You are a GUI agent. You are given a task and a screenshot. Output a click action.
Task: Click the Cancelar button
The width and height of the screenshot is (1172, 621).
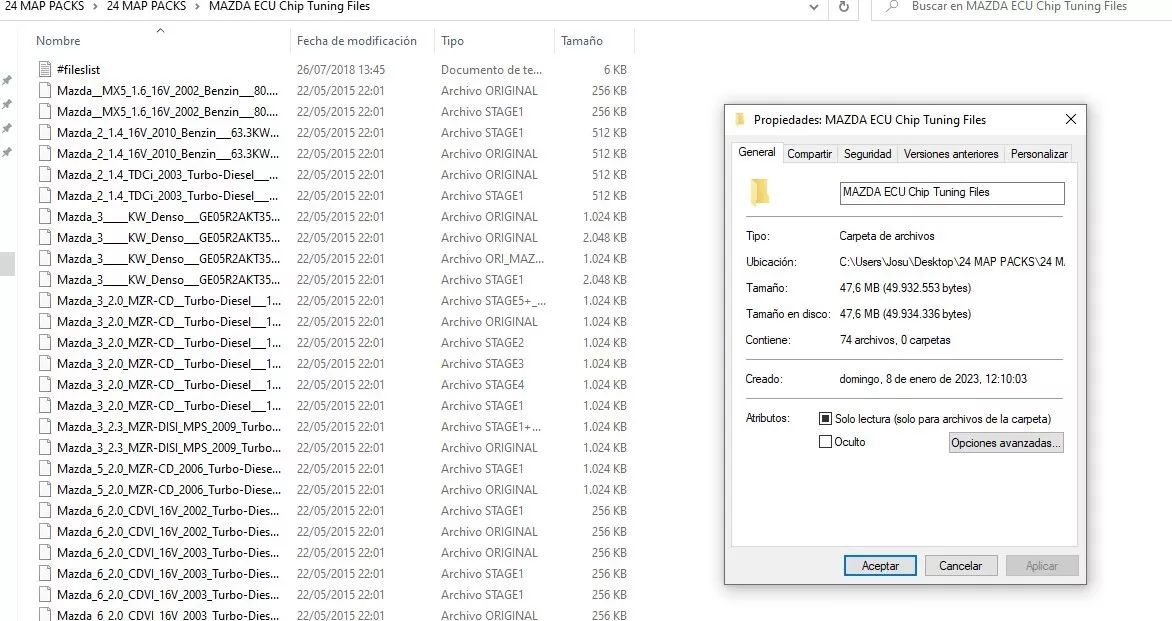(960, 566)
